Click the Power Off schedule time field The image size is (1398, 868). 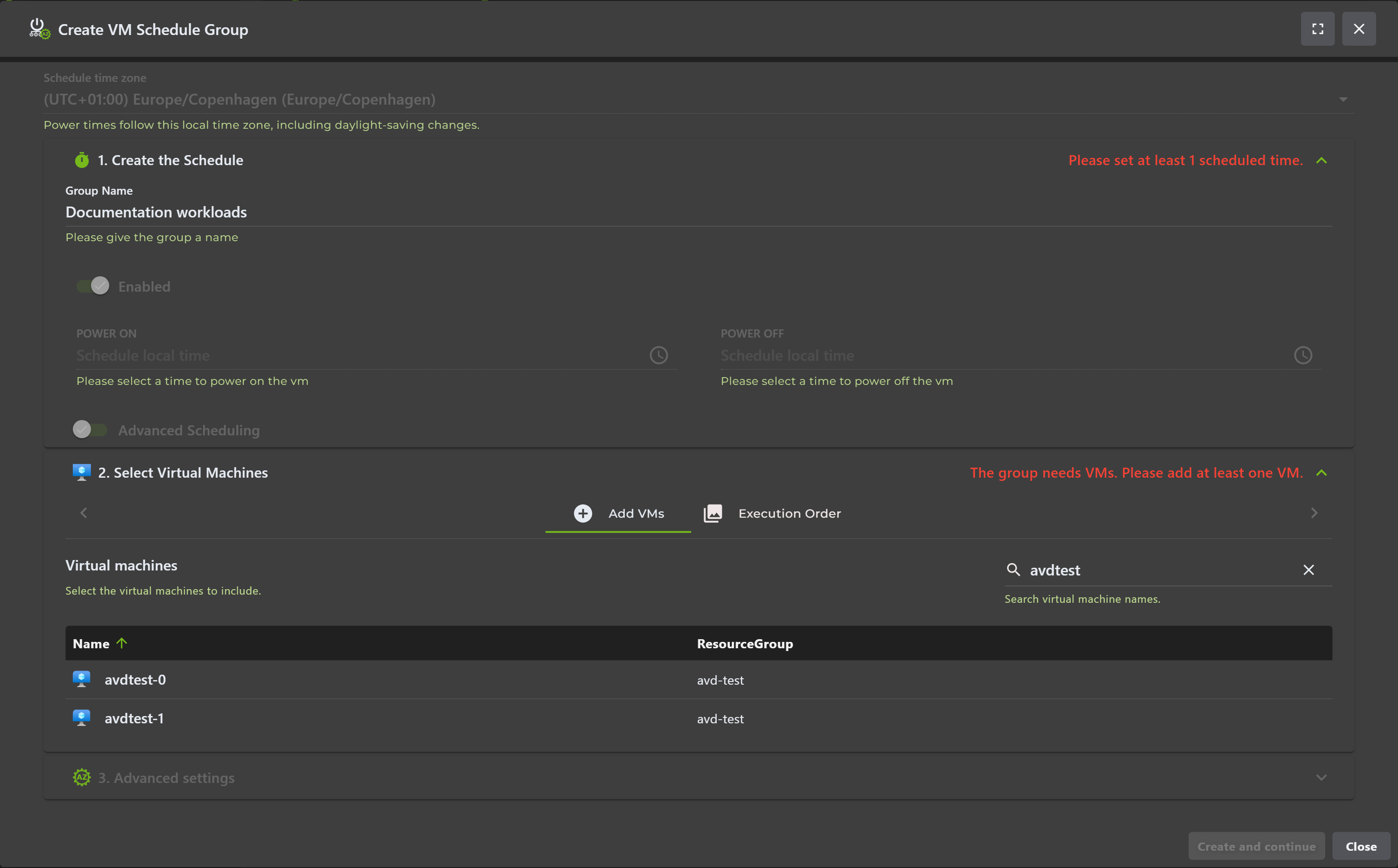pos(1020,355)
